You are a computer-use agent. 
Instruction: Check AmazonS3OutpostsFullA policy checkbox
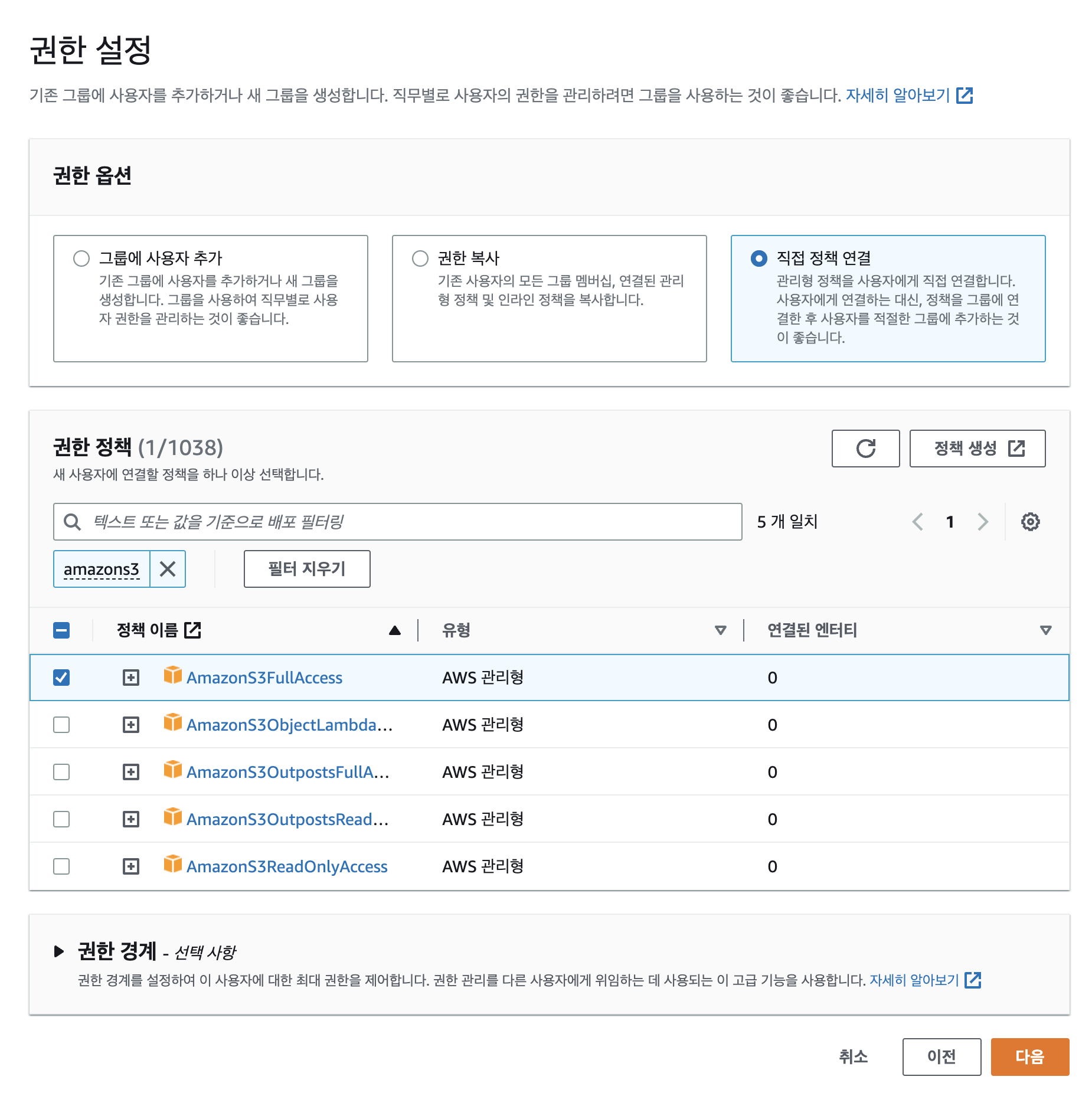[x=61, y=772]
